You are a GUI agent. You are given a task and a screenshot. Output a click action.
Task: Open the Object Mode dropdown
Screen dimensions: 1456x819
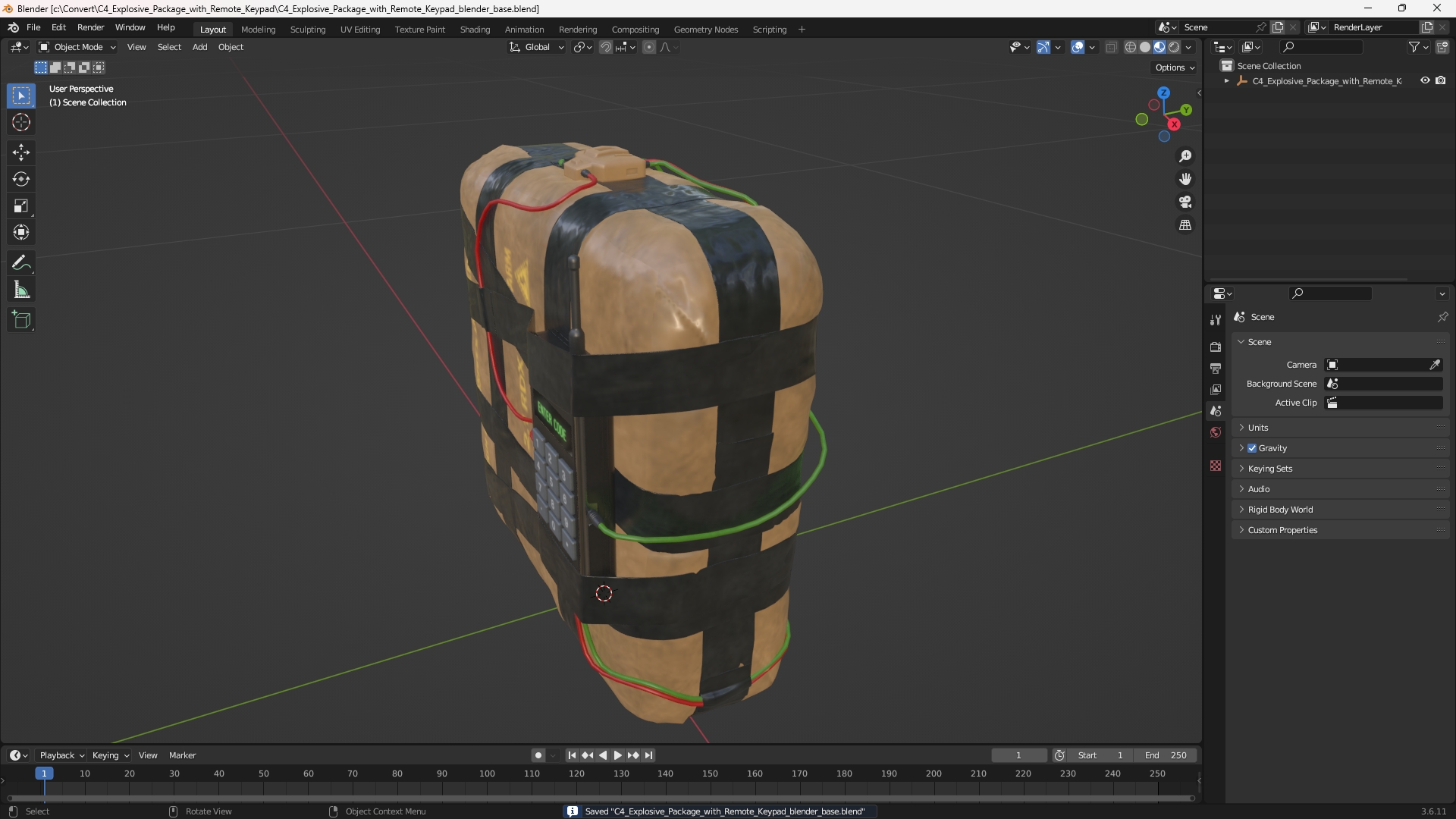(77, 47)
